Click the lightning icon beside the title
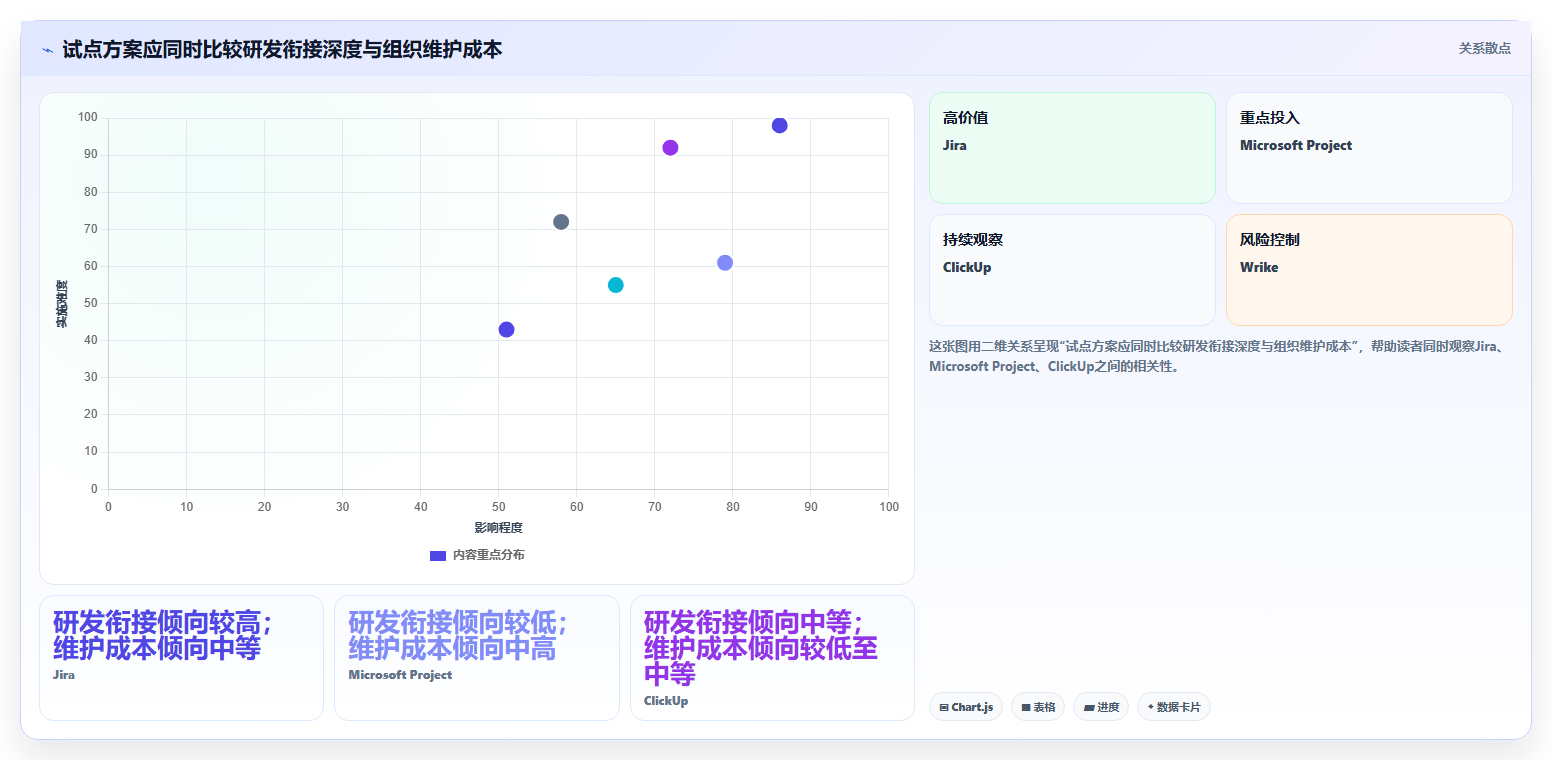This screenshot has width=1552, height=760. point(47,49)
